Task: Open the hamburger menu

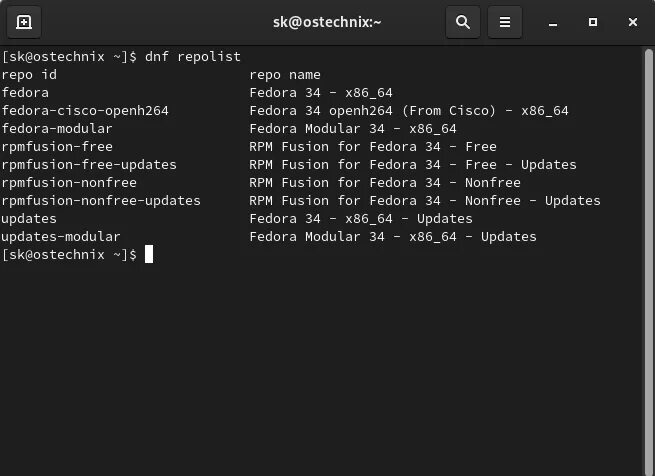Action: click(x=505, y=21)
